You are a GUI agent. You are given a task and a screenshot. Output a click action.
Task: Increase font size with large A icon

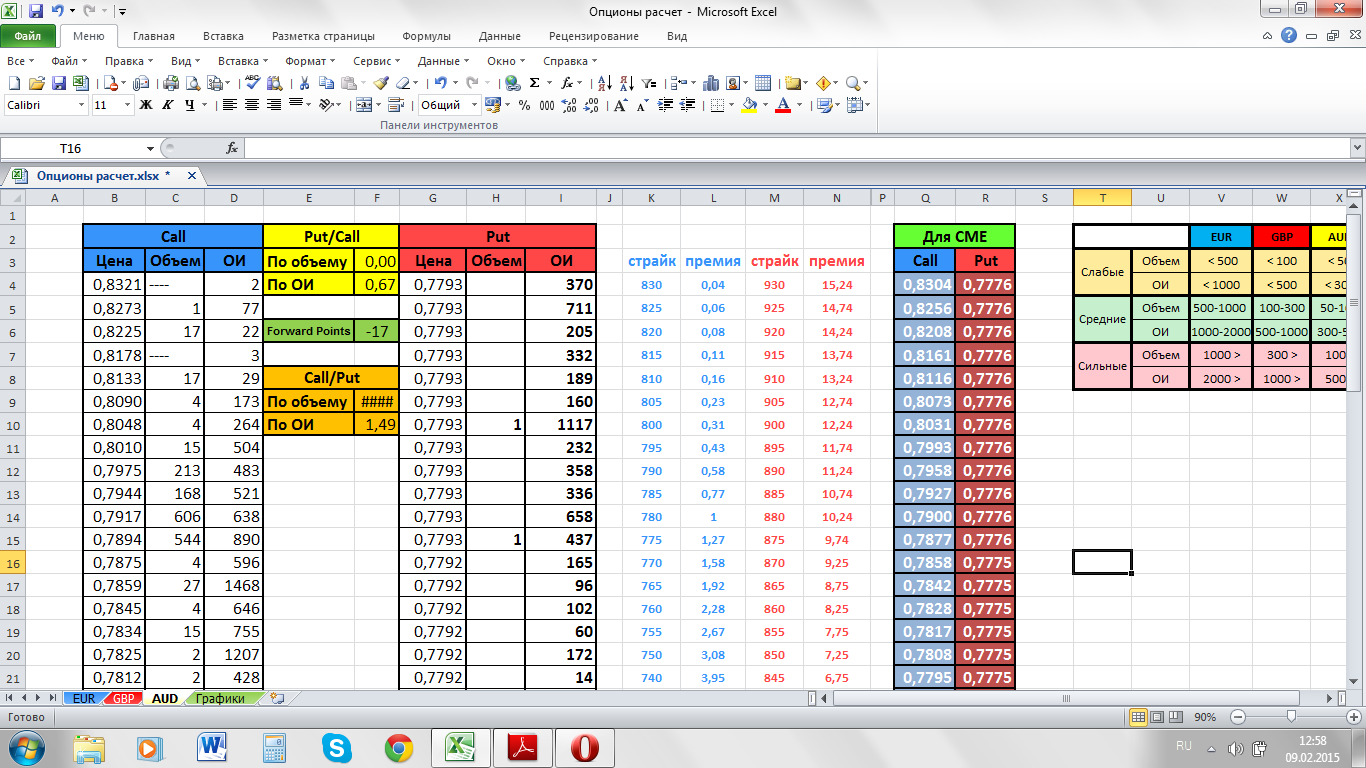(x=621, y=105)
